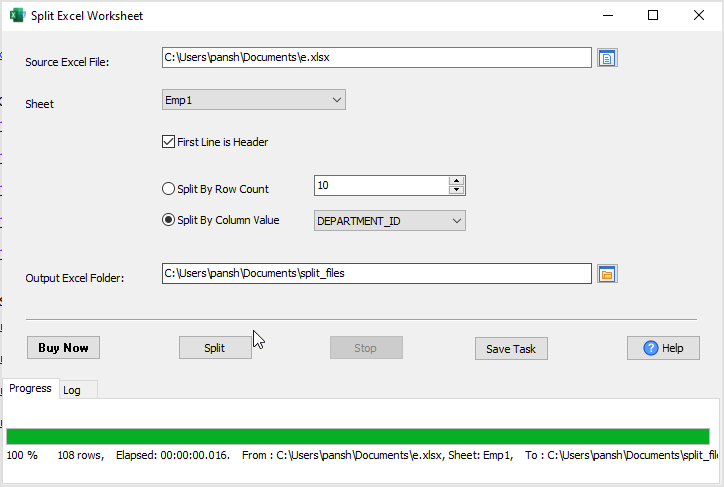Increase row count with up spinner arrow
The image size is (724, 487).
tap(457, 181)
